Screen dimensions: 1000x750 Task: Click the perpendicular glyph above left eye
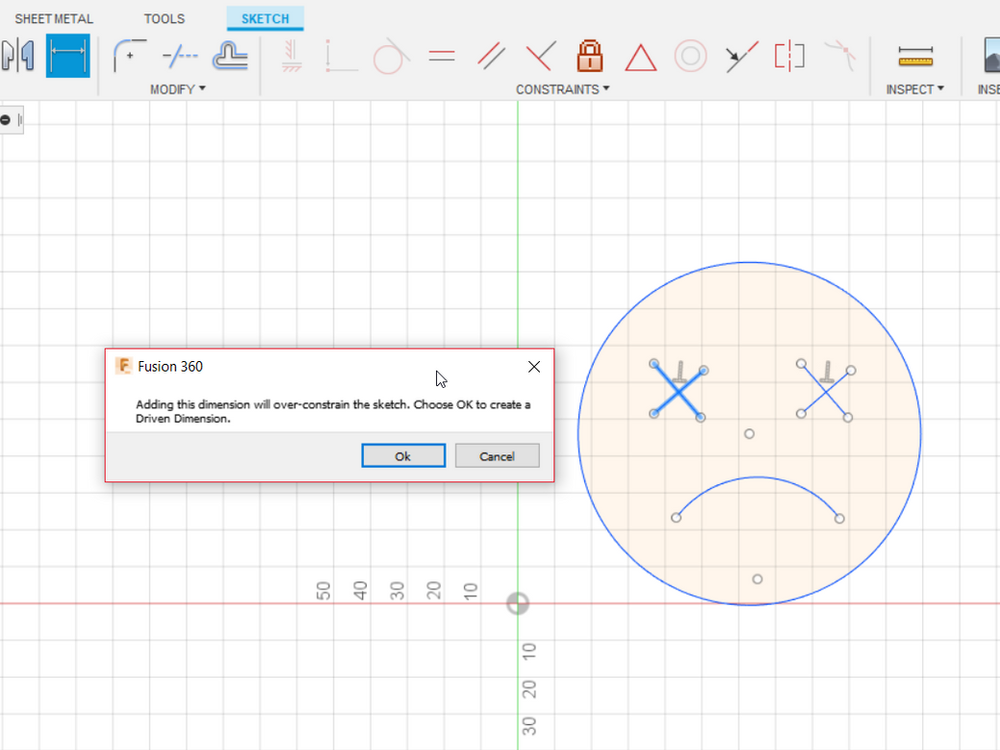click(680, 372)
